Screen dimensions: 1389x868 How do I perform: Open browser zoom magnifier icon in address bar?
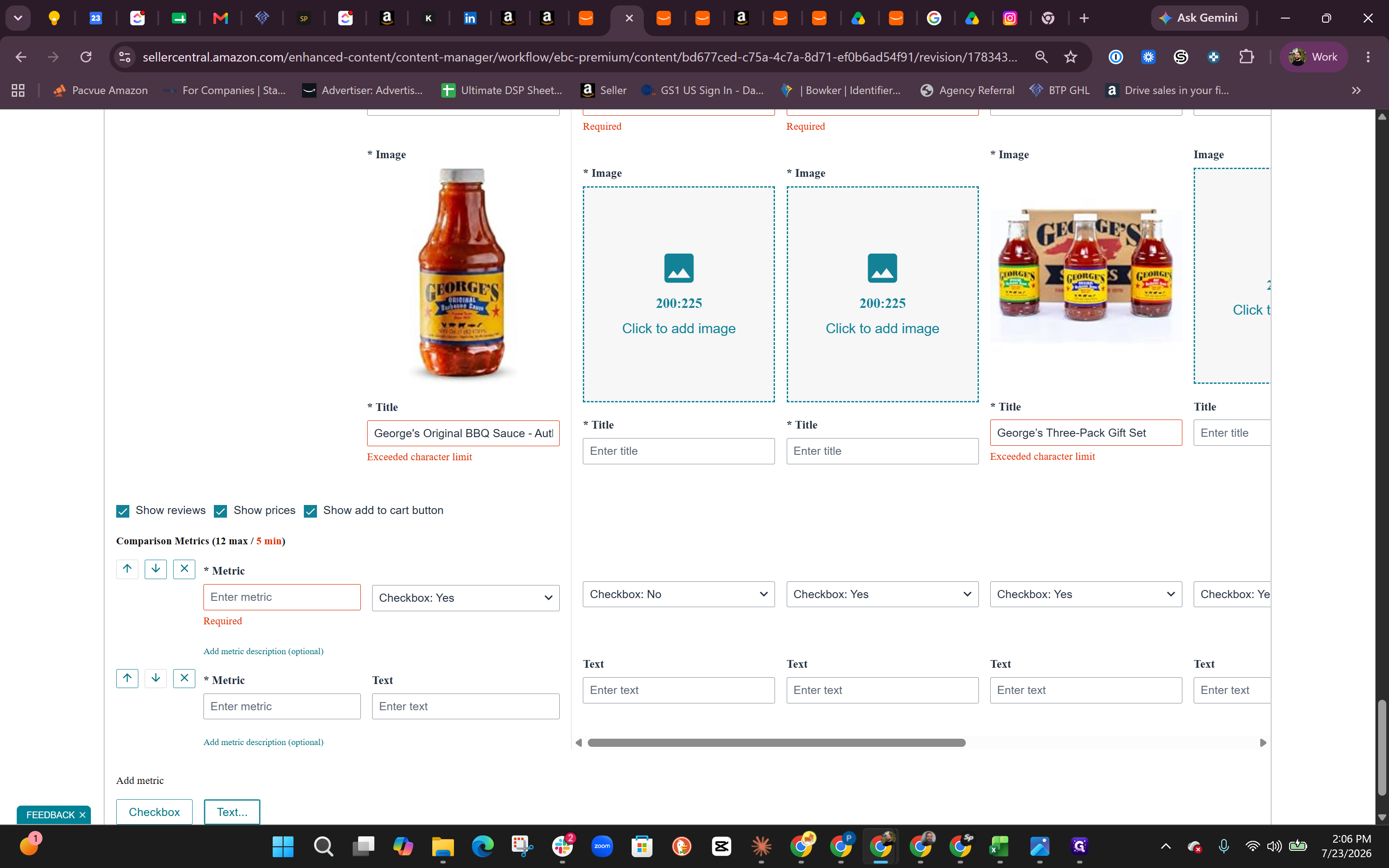(1041, 57)
